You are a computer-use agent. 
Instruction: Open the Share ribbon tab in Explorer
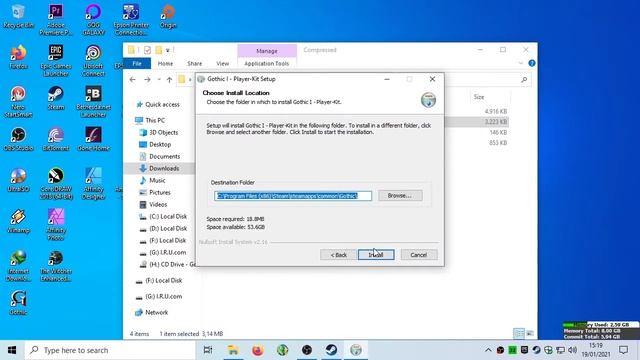(x=195, y=63)
